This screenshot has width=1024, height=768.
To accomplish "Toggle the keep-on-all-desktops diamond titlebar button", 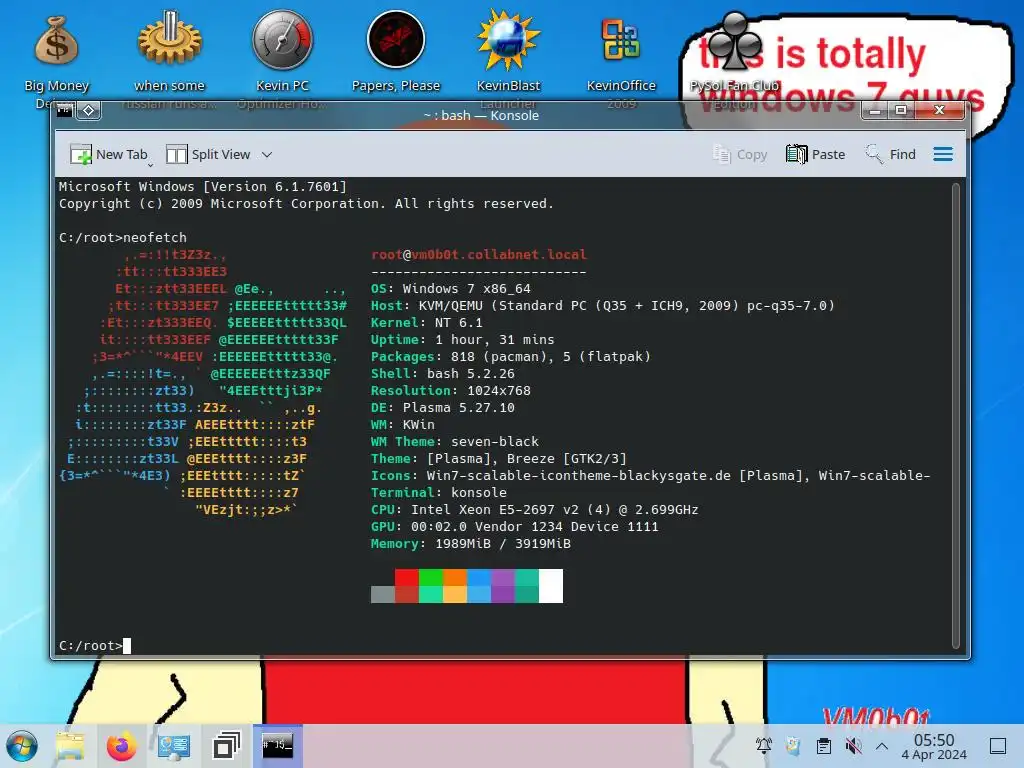I will (x=89, y=110).
